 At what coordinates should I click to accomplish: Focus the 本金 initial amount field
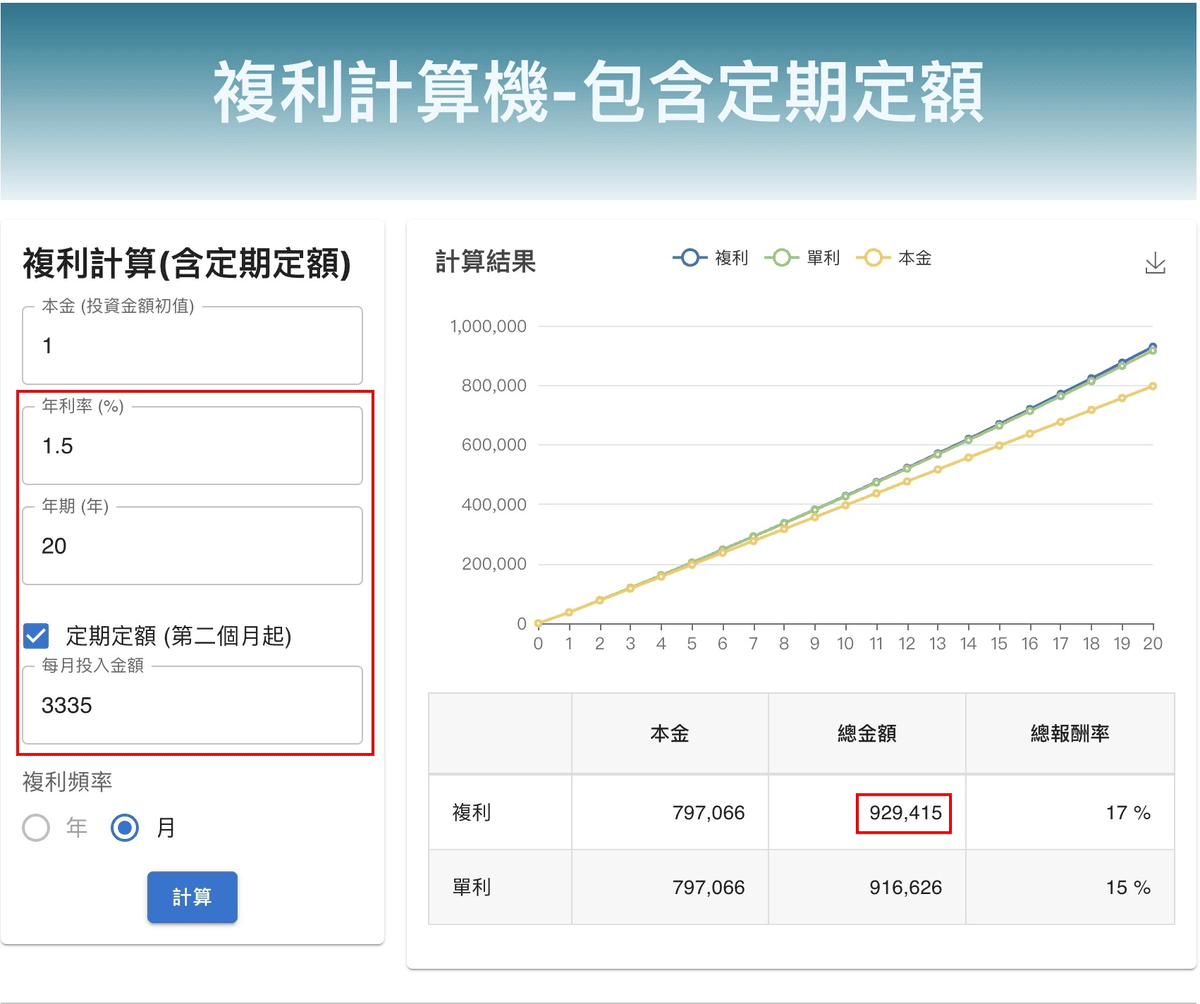tap(192, 346)
